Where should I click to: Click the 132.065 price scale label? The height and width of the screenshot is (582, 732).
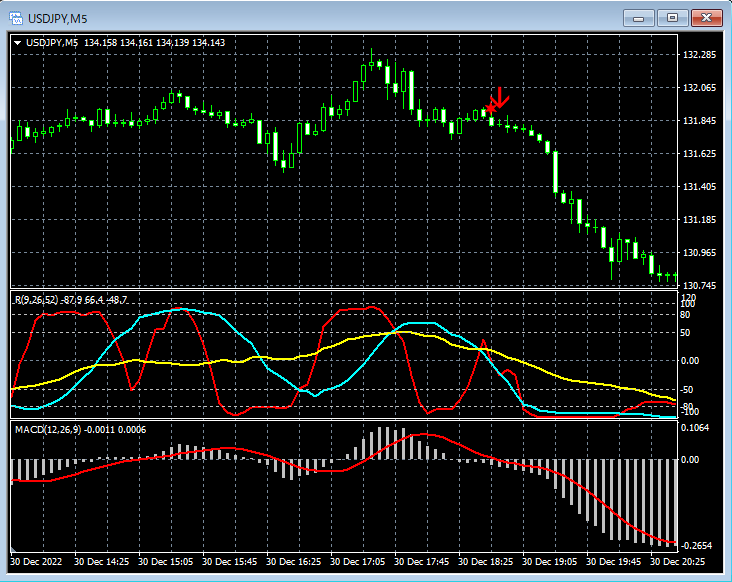[699, 88]
